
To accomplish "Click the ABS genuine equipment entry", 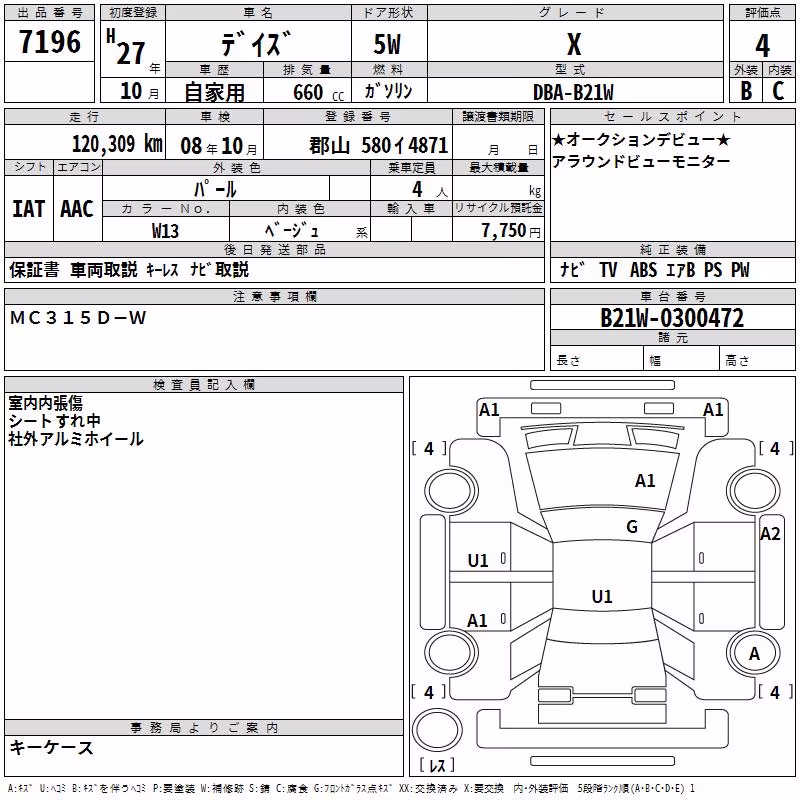I will 643,269.
